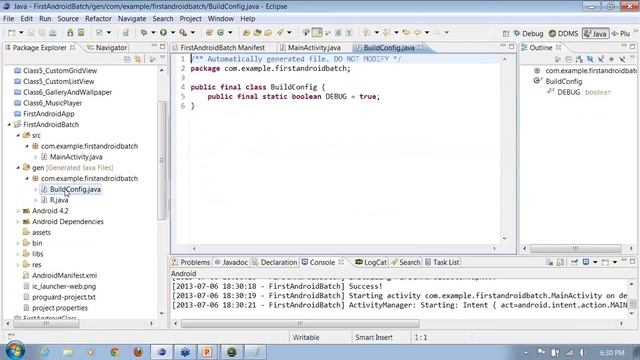Switch to the Debug perspective
The height and width of the screenshot is (360, 640).
(x=529, y=33)
